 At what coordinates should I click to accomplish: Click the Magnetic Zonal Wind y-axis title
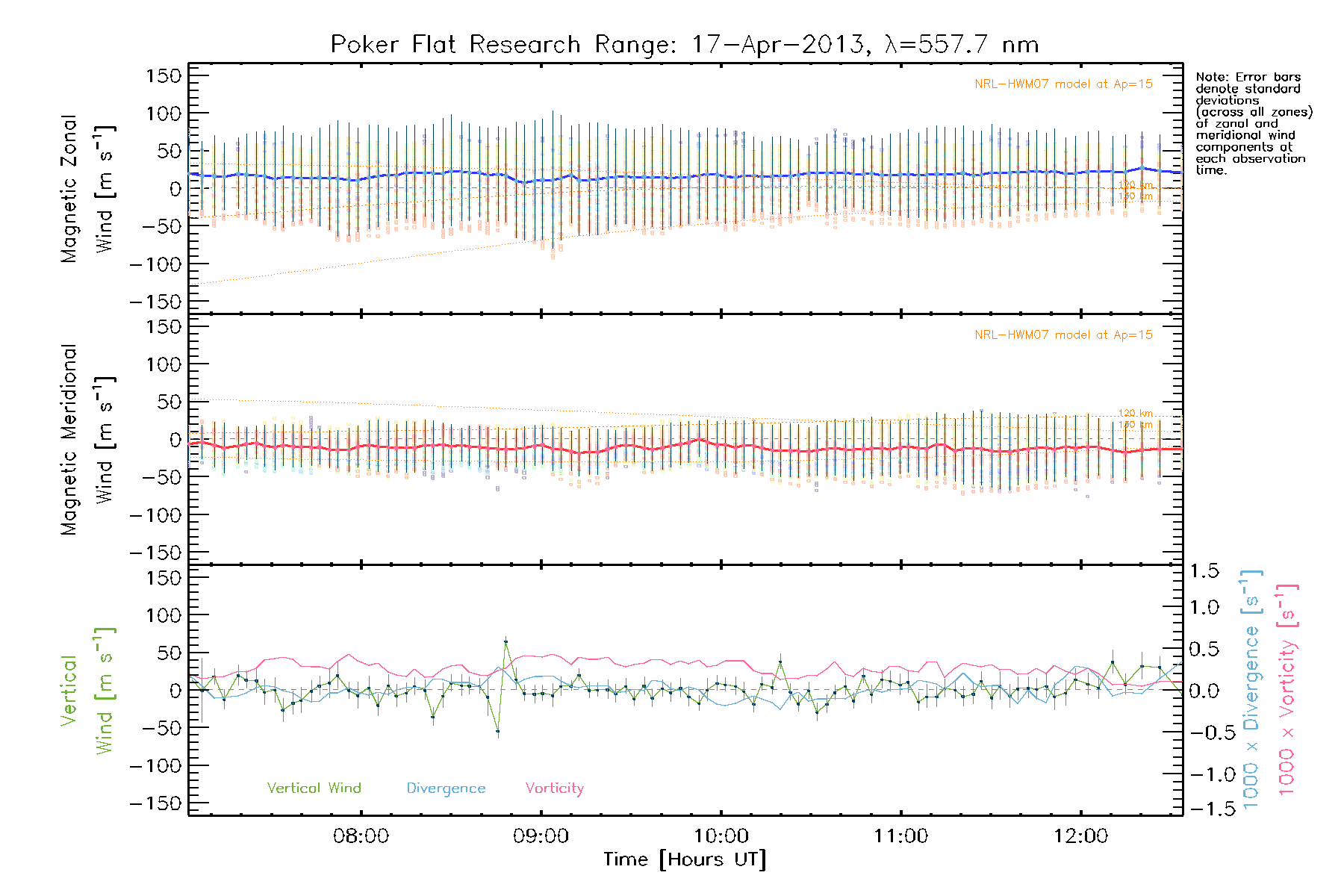tap(87, 189)
